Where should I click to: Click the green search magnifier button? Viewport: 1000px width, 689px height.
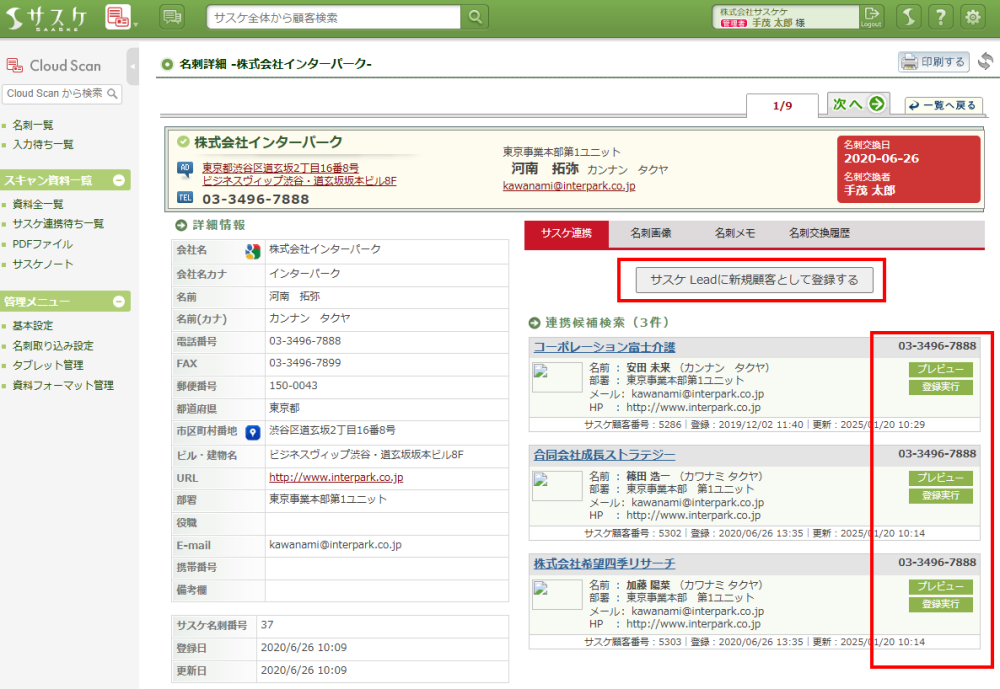[475, 17]
